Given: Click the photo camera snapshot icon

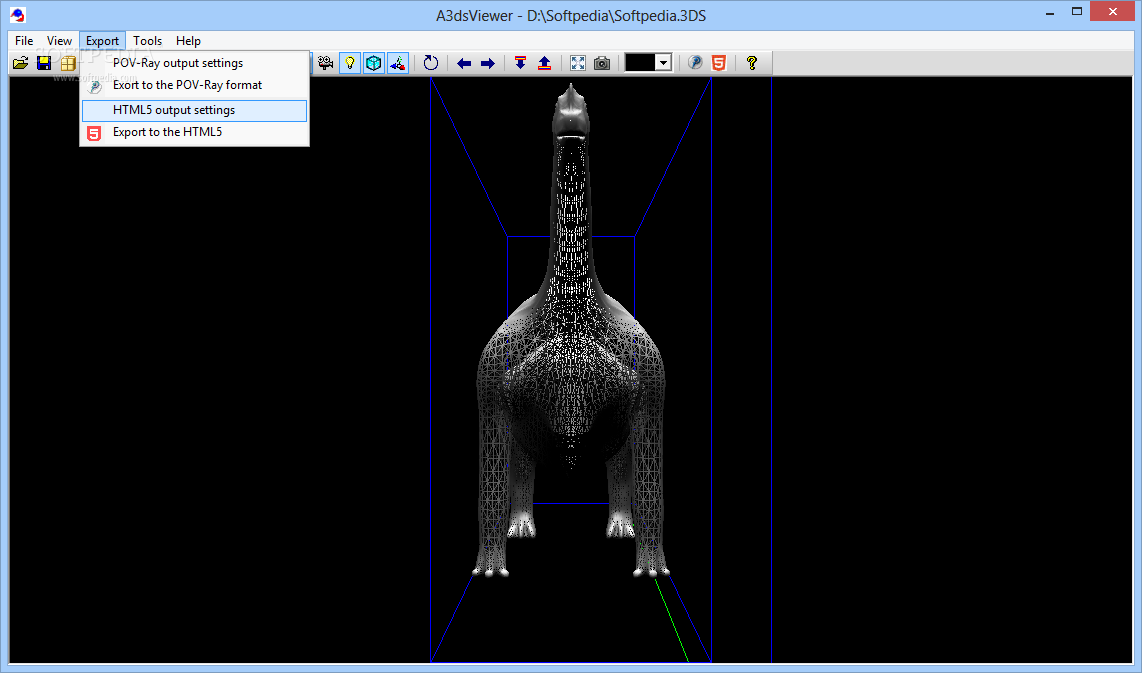Looking at the screenshot, I should coord(602,63).
